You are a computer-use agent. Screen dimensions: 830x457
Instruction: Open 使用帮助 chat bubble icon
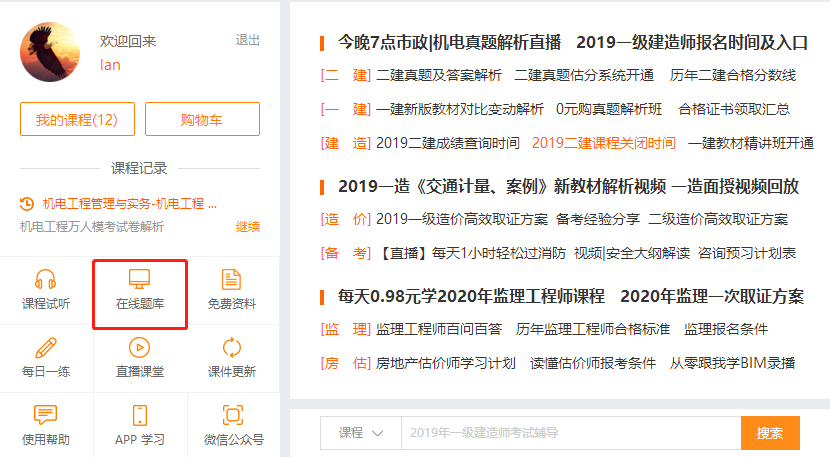(46, 415)
